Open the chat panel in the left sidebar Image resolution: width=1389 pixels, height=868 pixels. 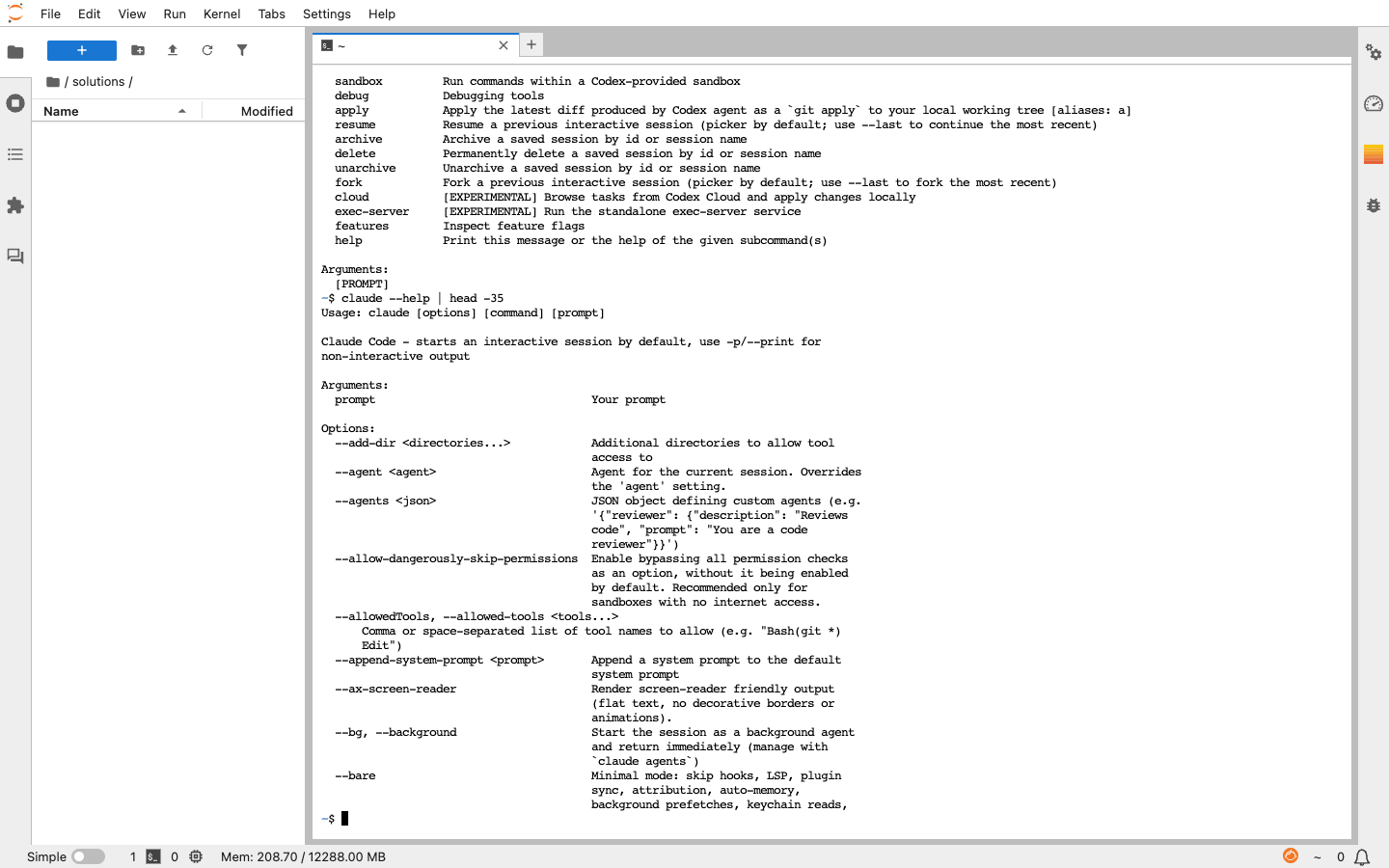(x=15, y=257)
